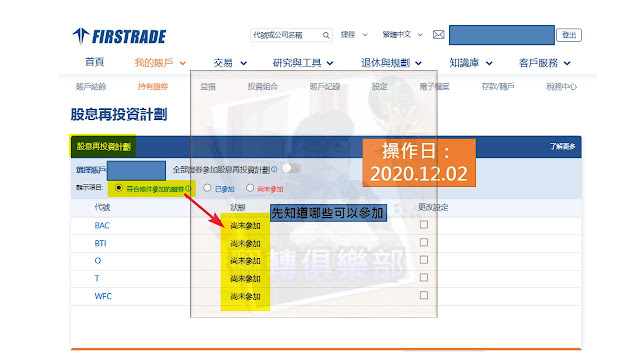Expand the 我的賬戶 menu
Screen dimensions: 640x360
pos(160,63)
